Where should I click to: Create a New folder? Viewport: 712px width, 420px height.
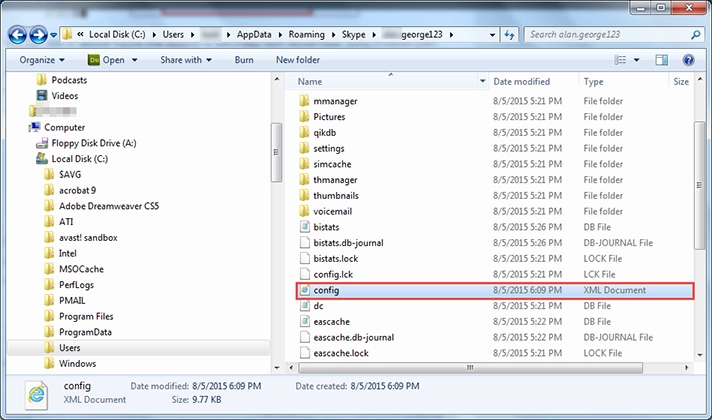pos(298,60)
